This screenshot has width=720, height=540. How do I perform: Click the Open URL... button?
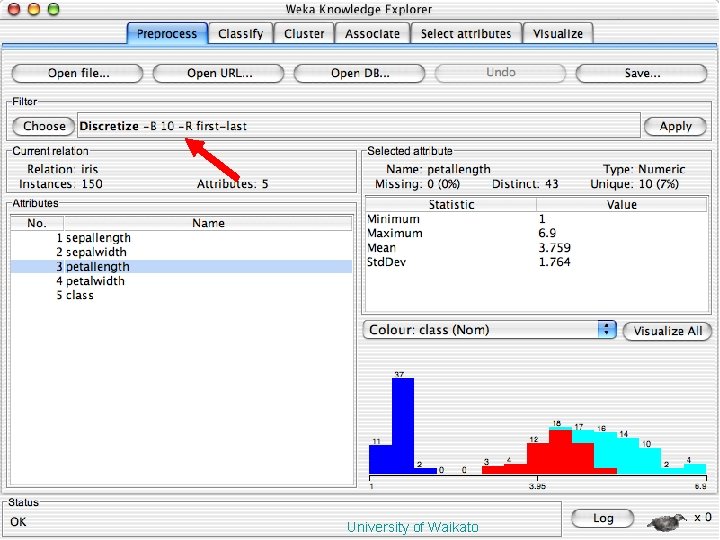click(219, 73)
